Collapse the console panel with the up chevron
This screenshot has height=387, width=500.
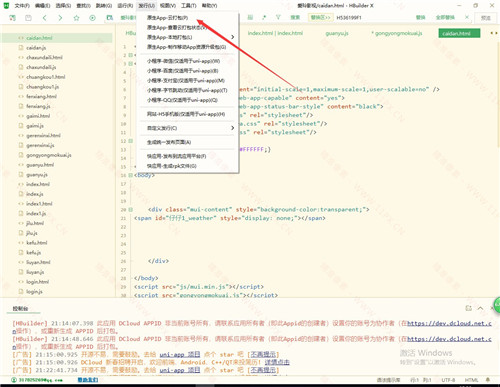pyautogui.click(x=480, y=308)
